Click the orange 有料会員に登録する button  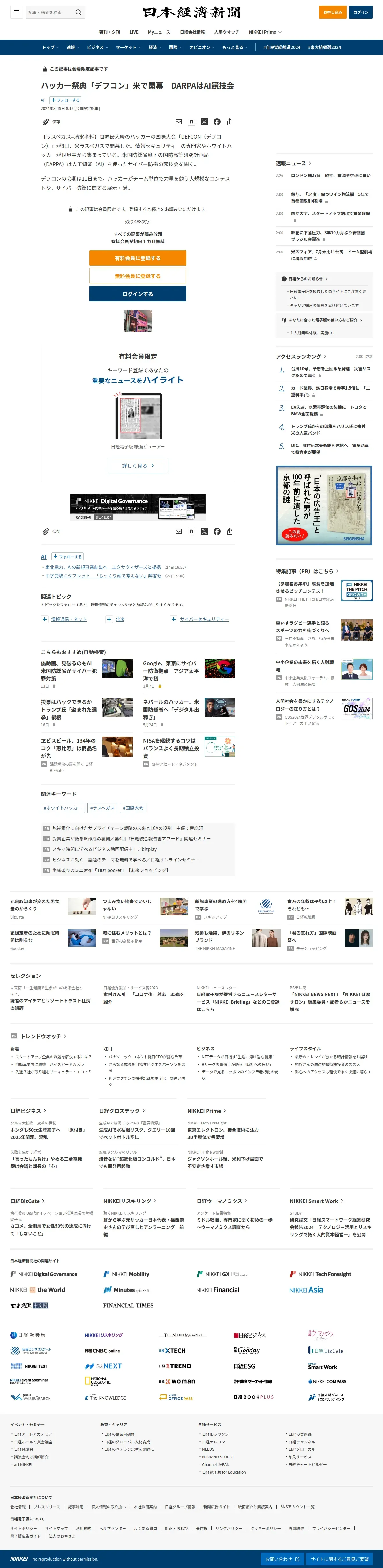pos(138,258)
